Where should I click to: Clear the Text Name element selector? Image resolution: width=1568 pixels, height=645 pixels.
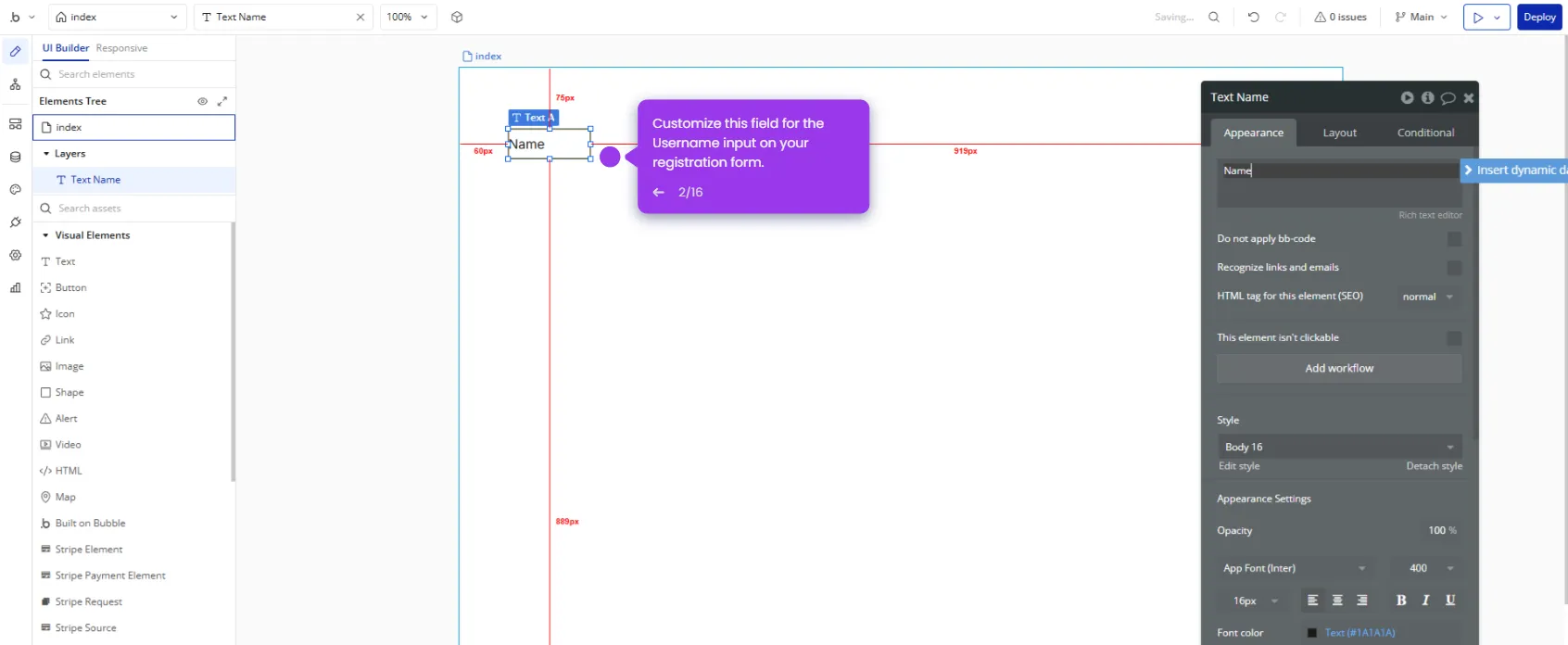click(x=360, y=17)
